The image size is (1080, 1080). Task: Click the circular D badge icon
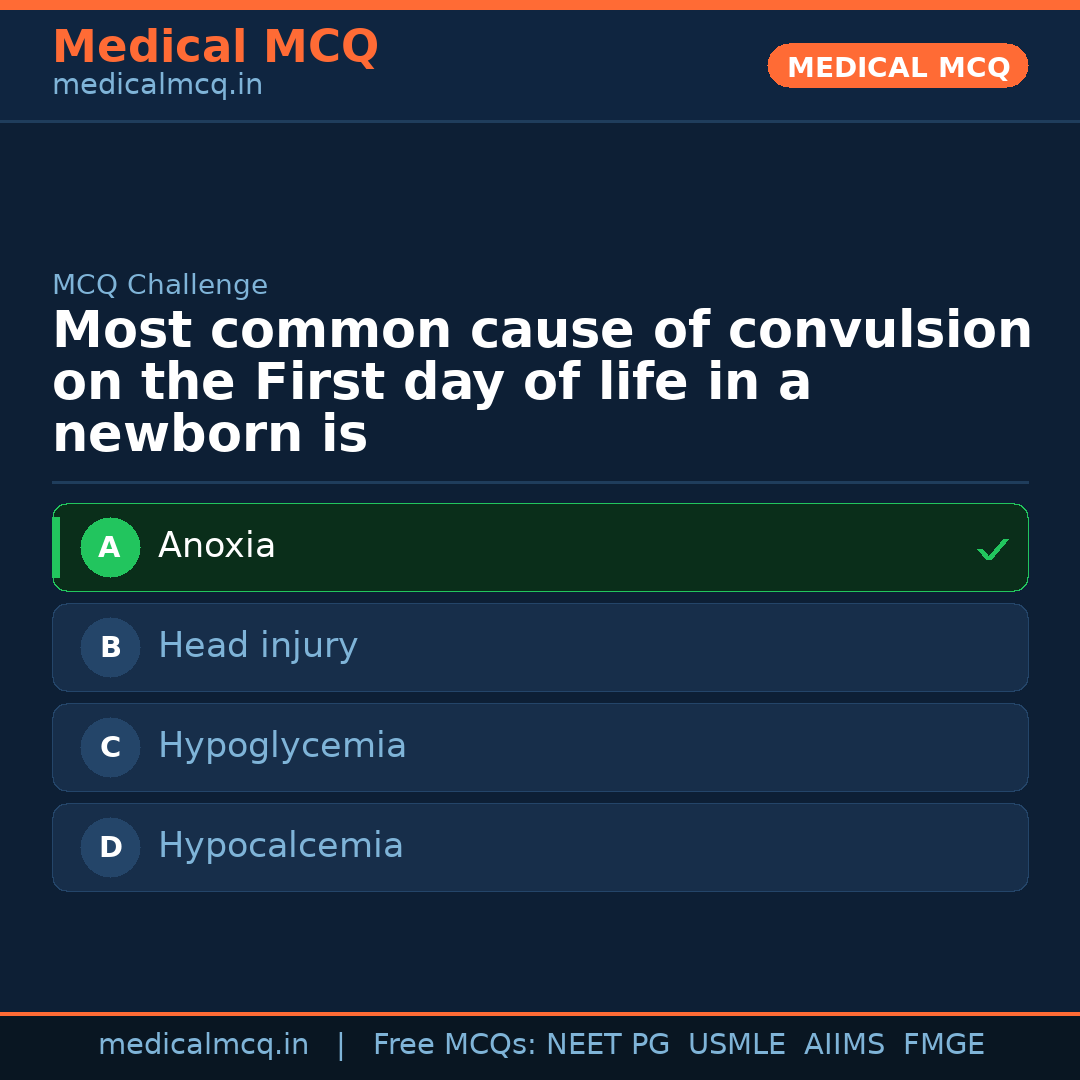(x=110, y=847)
